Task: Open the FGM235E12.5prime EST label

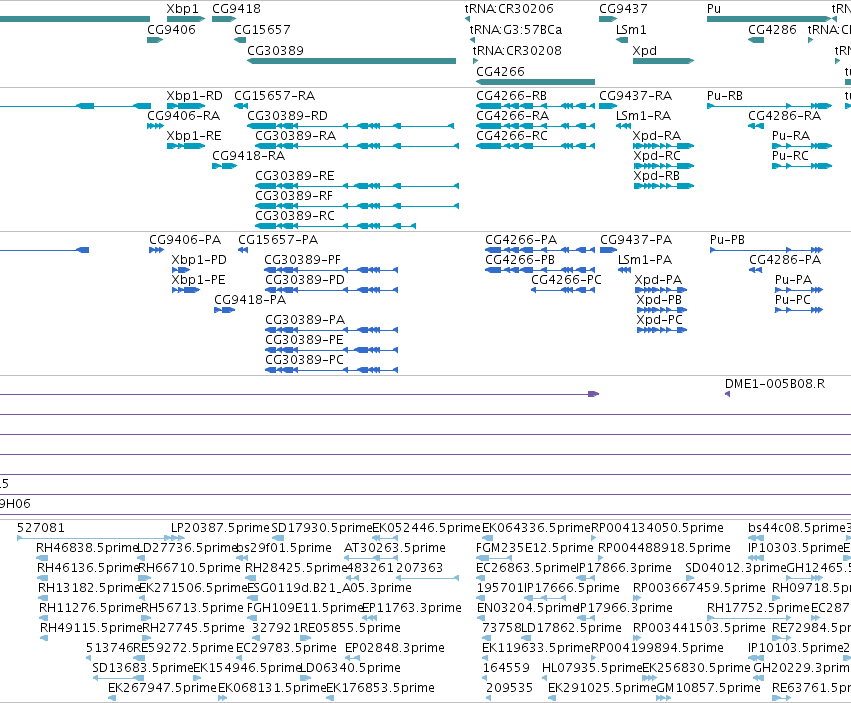Action: 535,548
